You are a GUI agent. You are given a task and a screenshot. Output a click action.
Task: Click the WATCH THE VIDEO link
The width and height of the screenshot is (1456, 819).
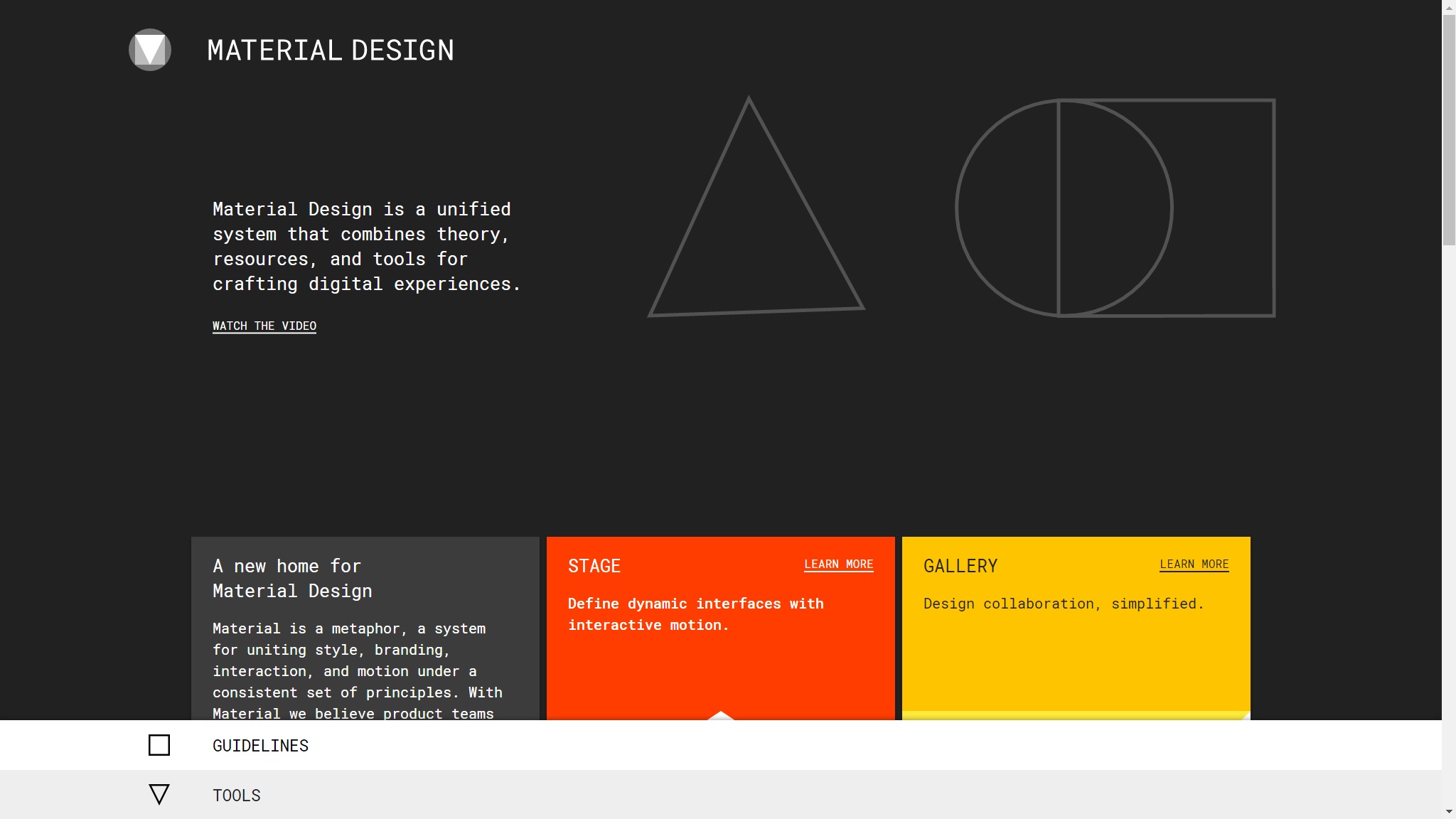pyautogui.click(x=264, y=326)
